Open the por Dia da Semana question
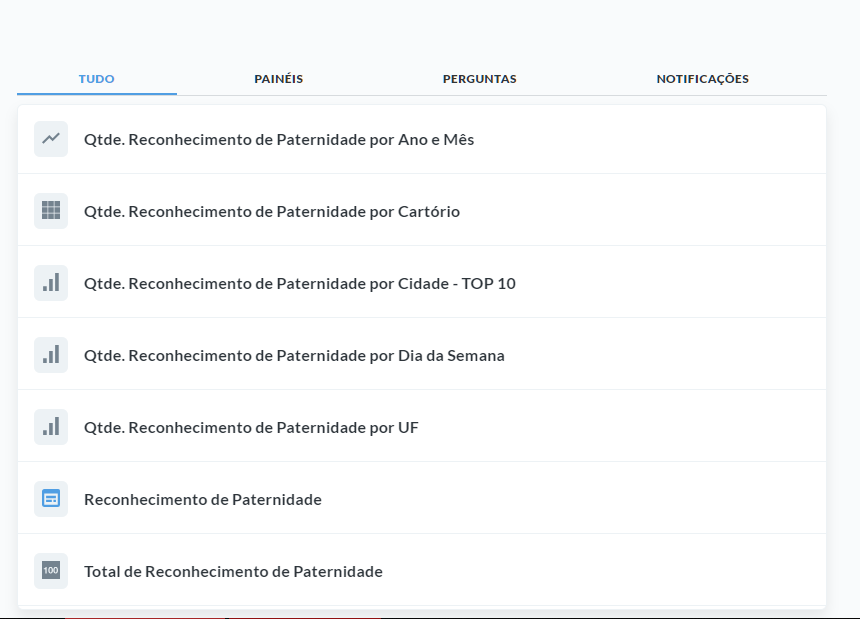 coord(294,356)
